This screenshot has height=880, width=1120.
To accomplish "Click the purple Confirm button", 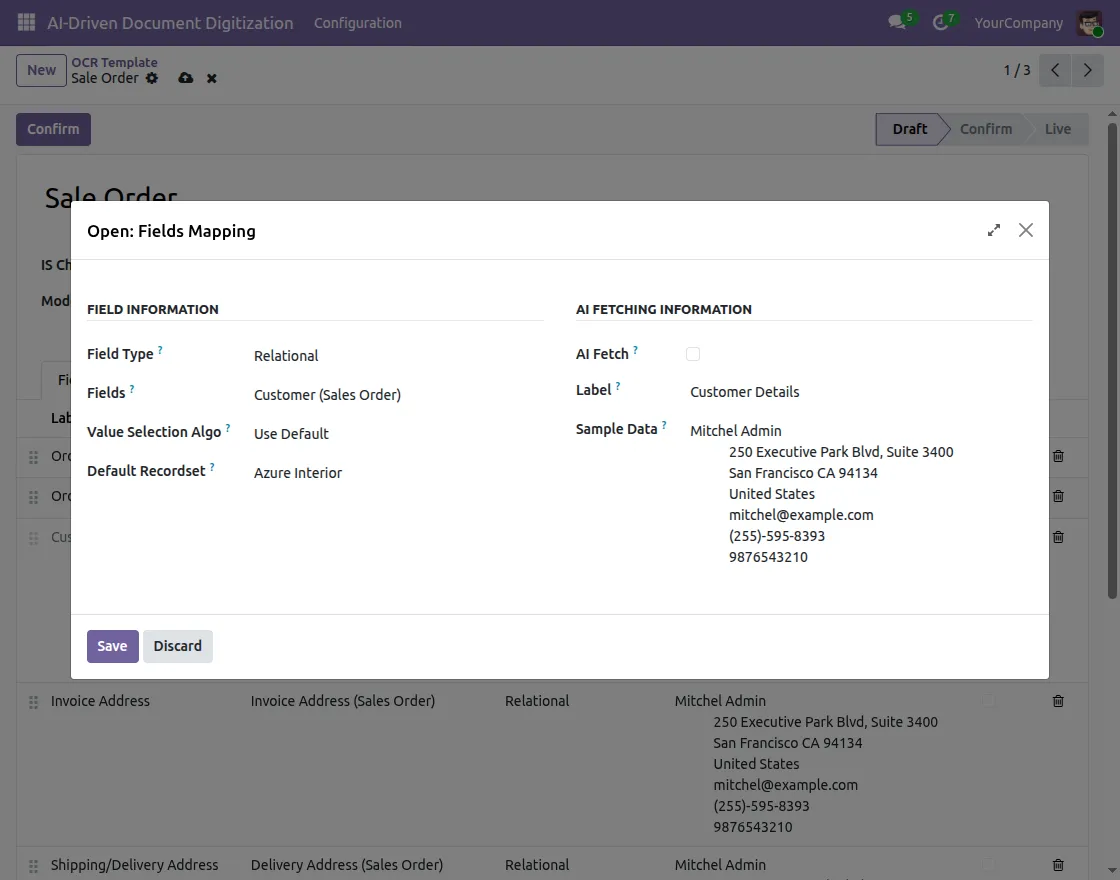I will 54,129.
